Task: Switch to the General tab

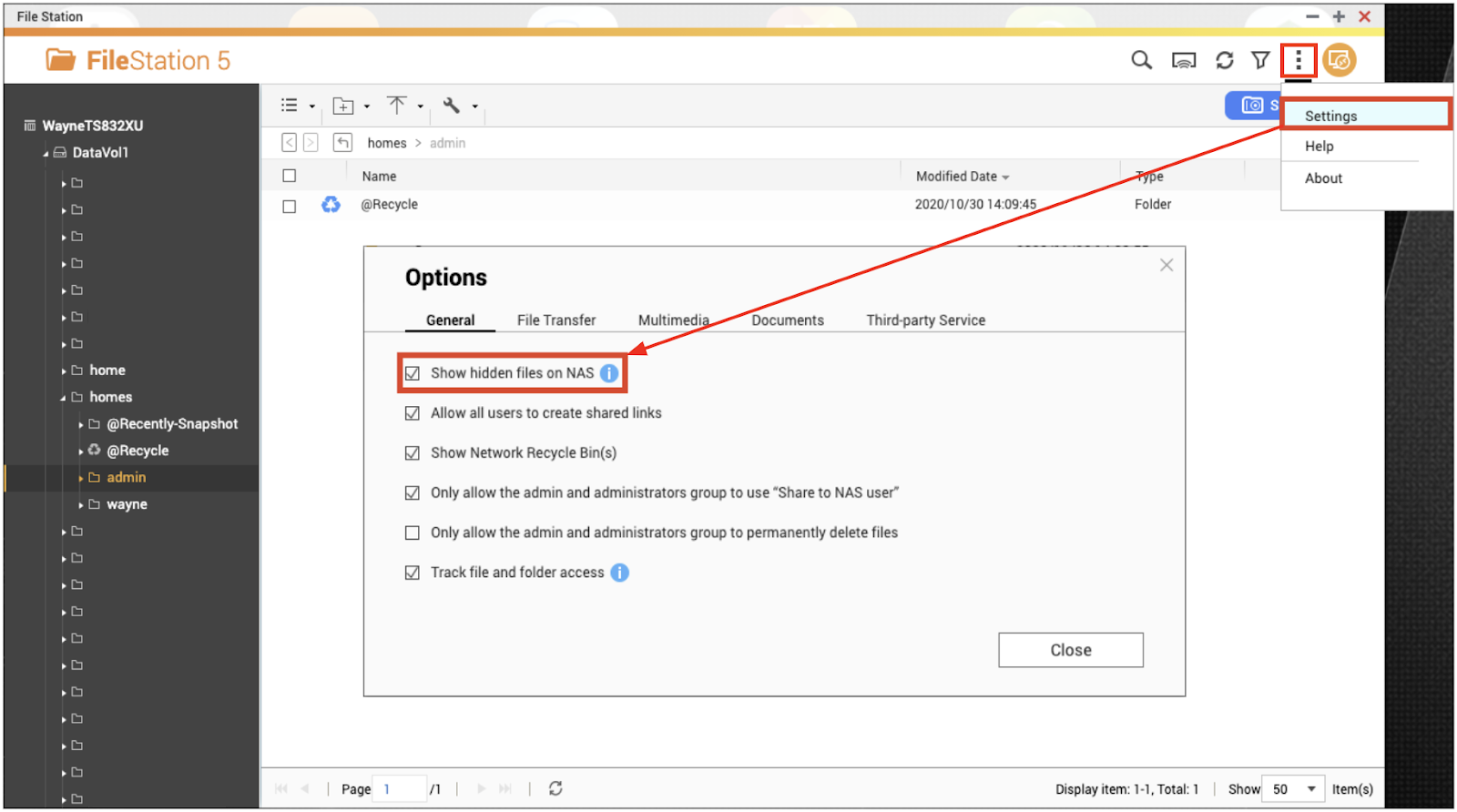Action: (450, 320)
